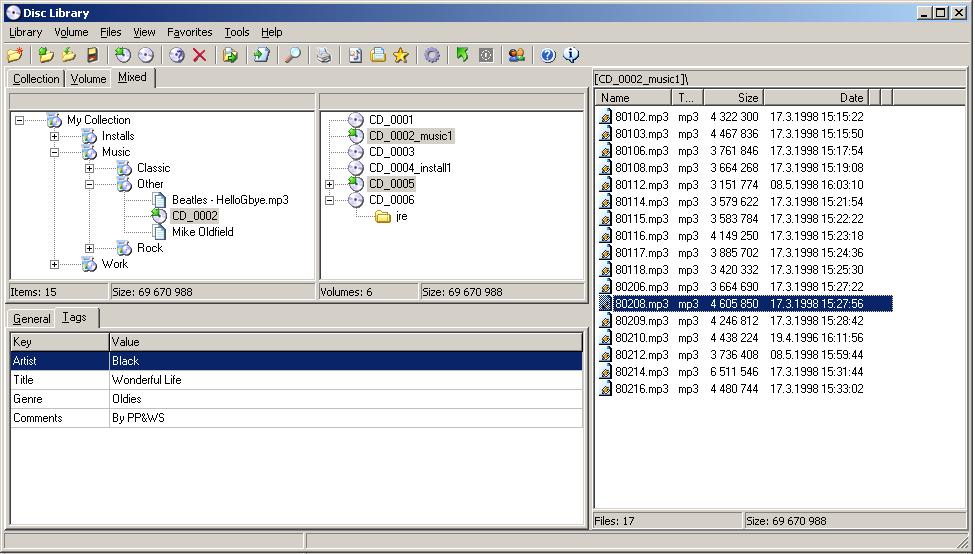Image resolution: width=975 pixels, height=554 pixels.
Task: Expand the Installs tree node
Action: click(54, 136)
